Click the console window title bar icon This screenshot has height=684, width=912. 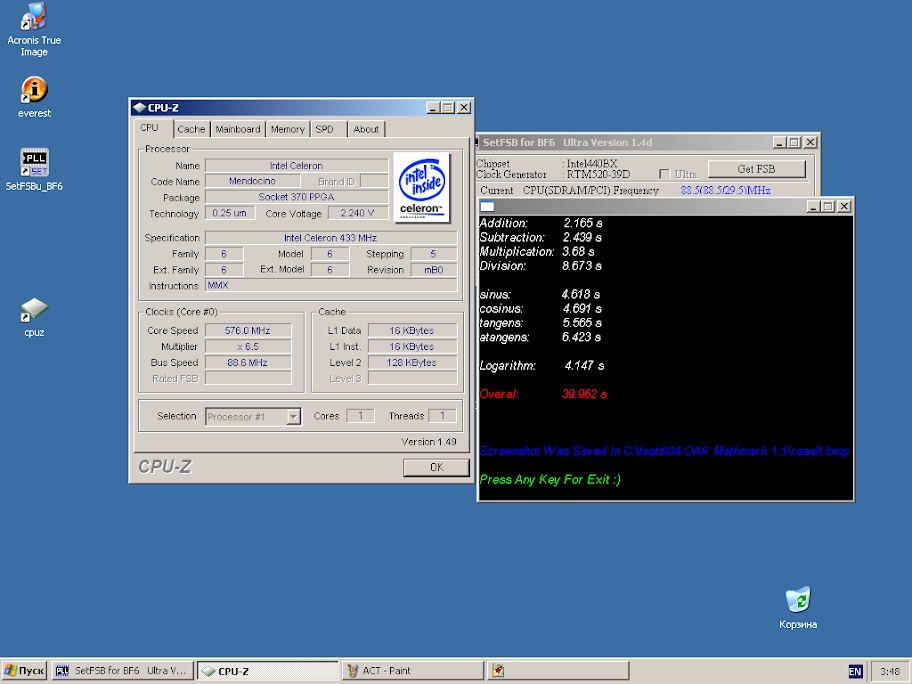[x=487, y=206]
